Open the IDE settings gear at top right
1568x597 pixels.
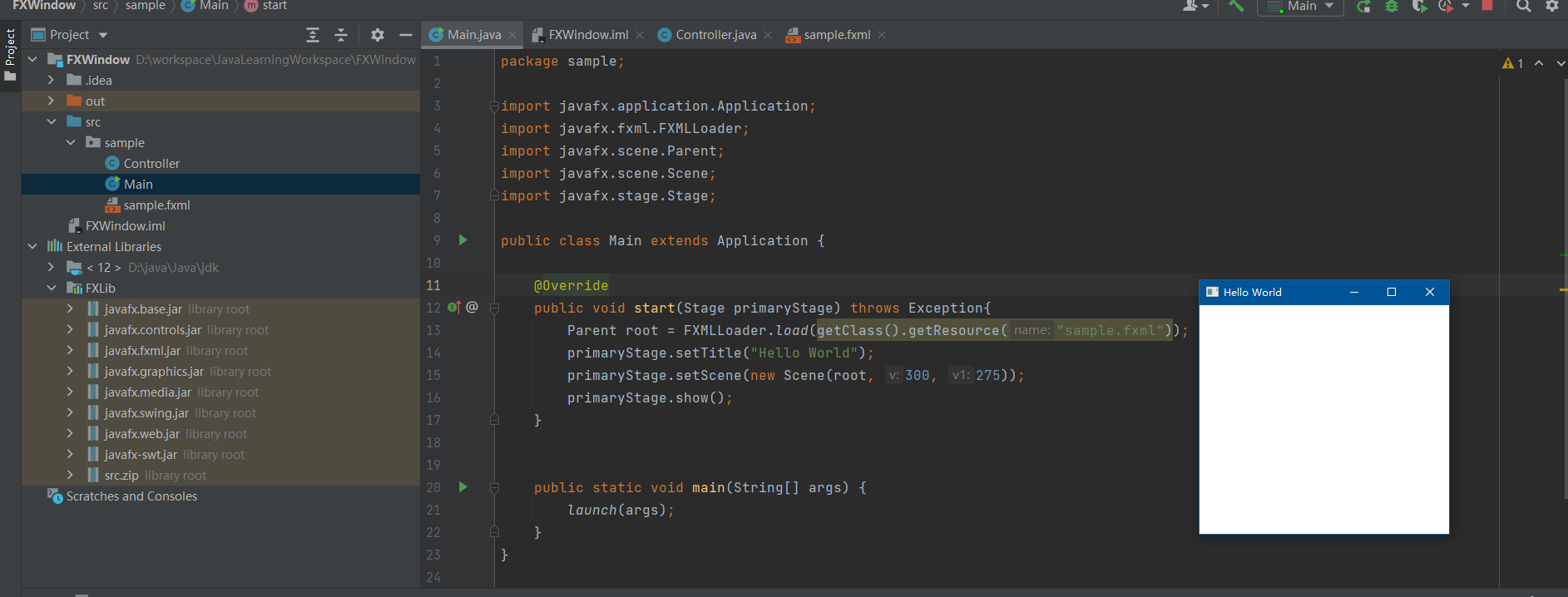point(1551,6)
